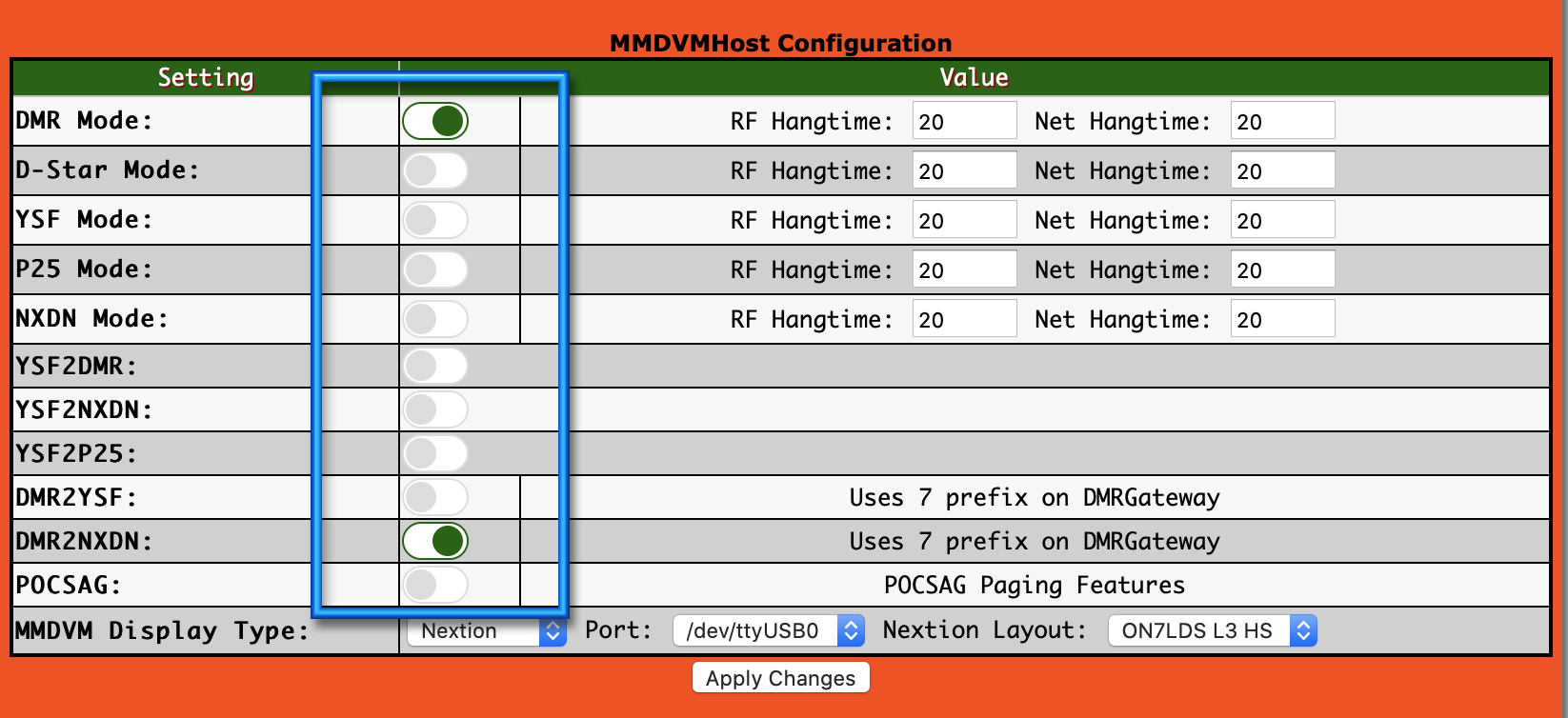This screenshot has width=1568, height=718.
Task: Enable POCSAG paging toggle
Action: point(435,585)
